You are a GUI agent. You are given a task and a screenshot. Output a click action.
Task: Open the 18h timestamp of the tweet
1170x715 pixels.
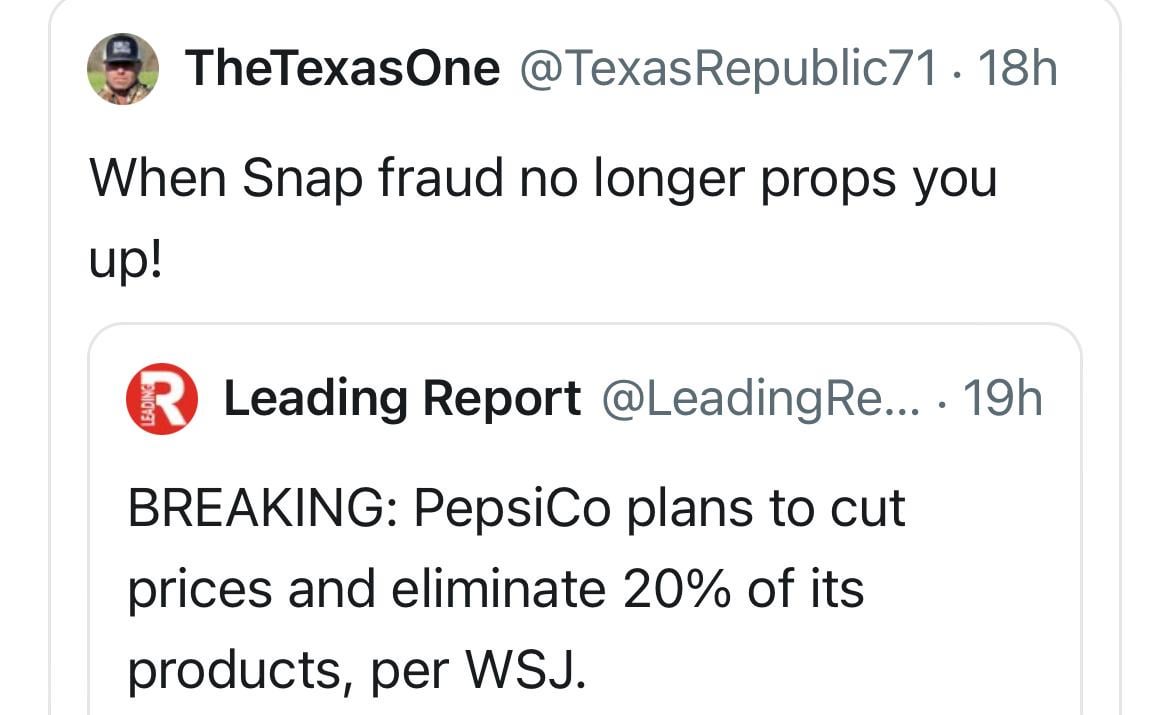(x=1018, y=69)
